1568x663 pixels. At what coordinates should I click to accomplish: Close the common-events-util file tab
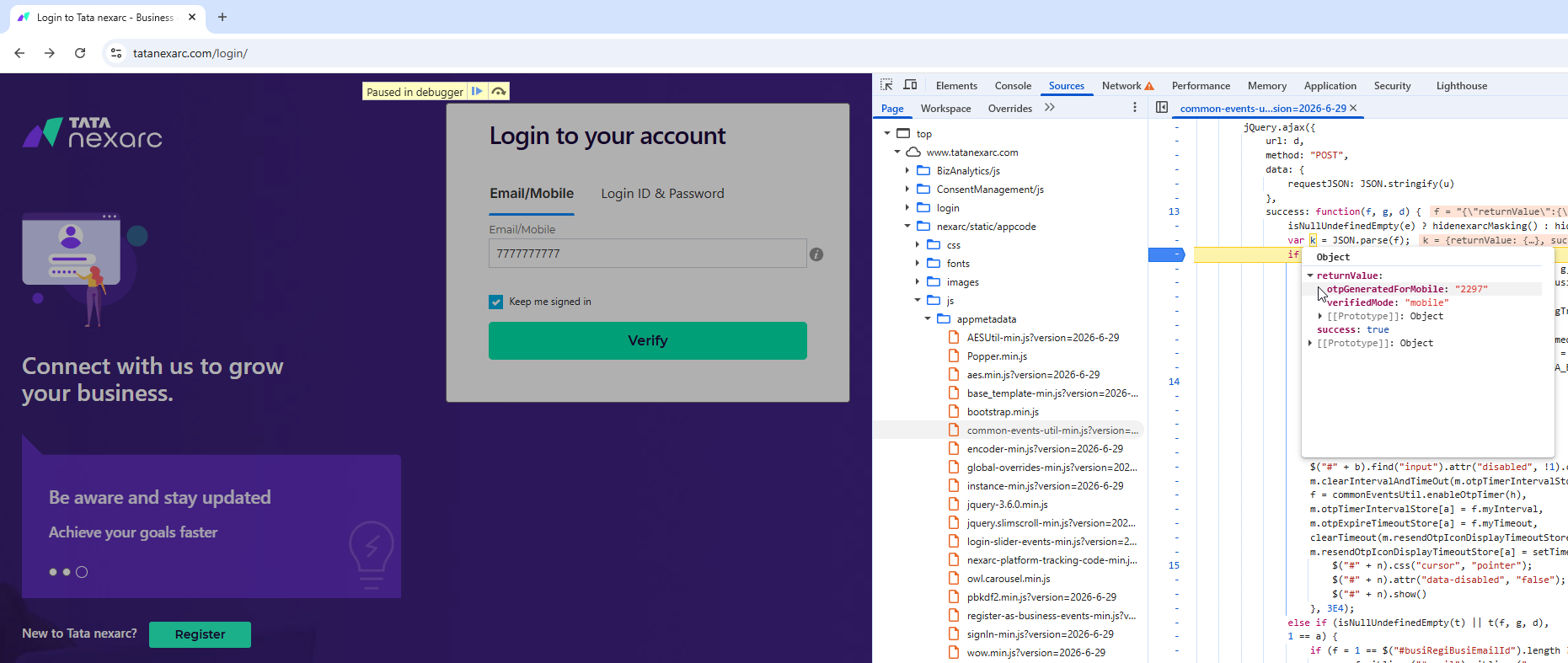pos(1354,108)
